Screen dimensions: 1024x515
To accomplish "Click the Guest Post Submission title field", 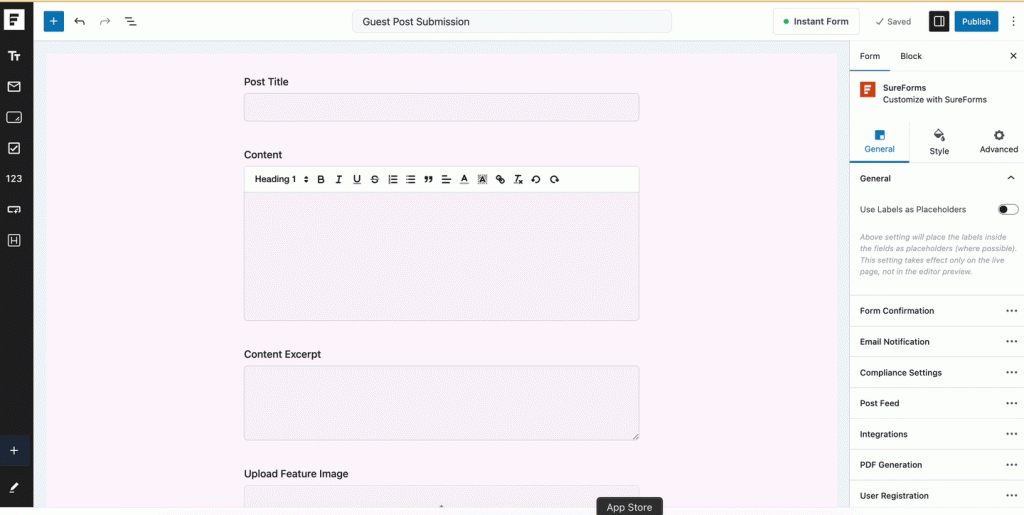I will (x=512, y=22).
